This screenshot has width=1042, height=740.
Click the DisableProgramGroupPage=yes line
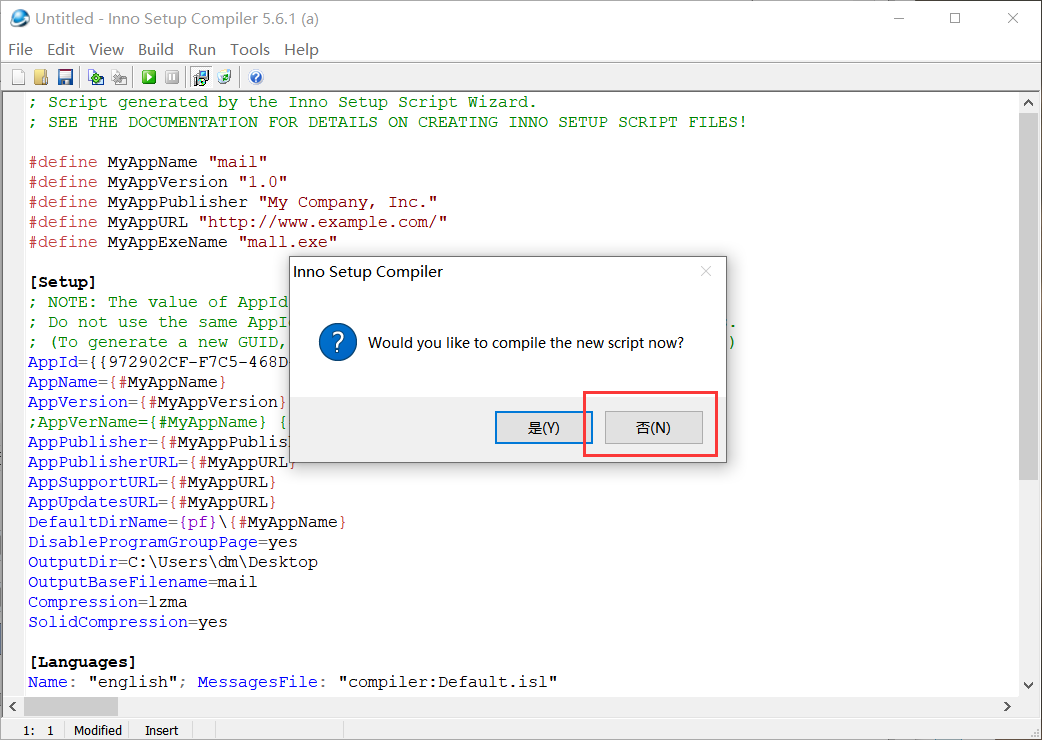[x=163, y=542]
